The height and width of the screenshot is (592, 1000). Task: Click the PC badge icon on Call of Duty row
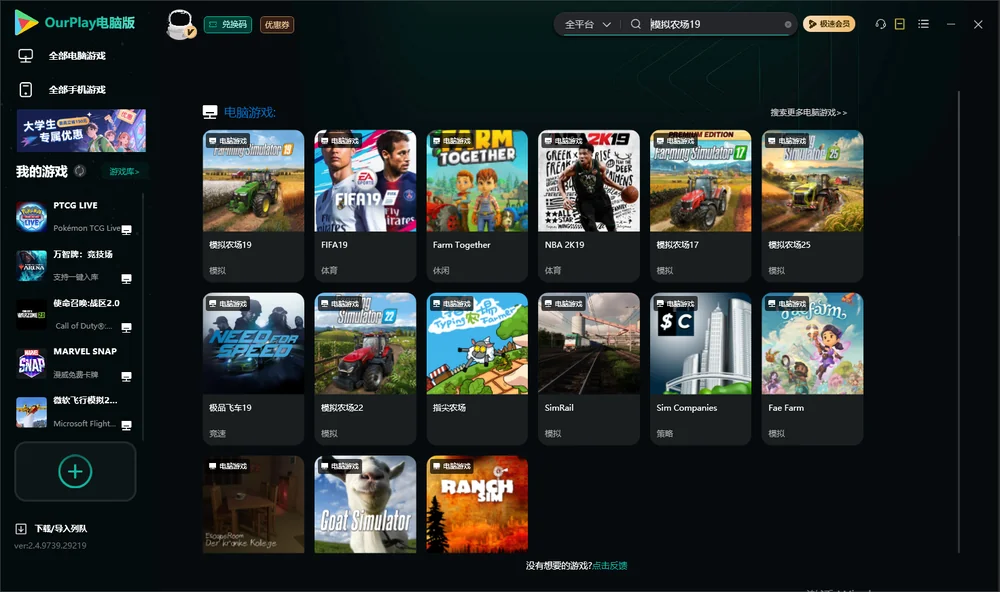126,327
